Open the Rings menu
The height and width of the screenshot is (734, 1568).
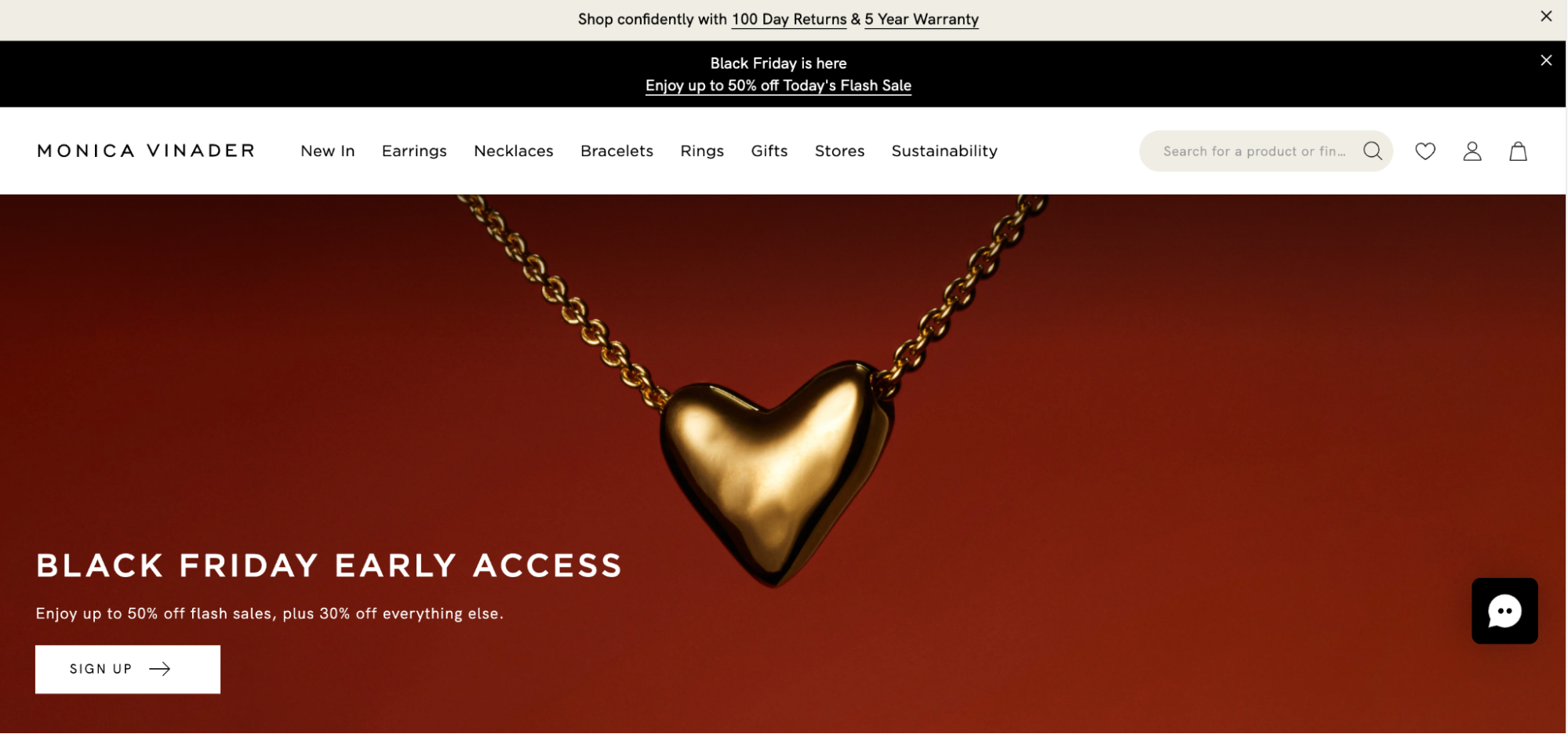702,151
